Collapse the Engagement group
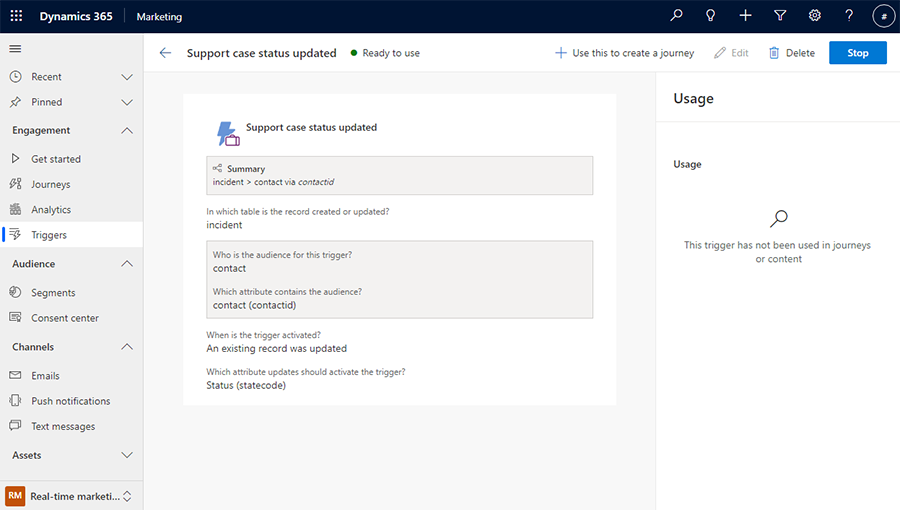This screenshot has width=900, height=510. tap(126, 130)
